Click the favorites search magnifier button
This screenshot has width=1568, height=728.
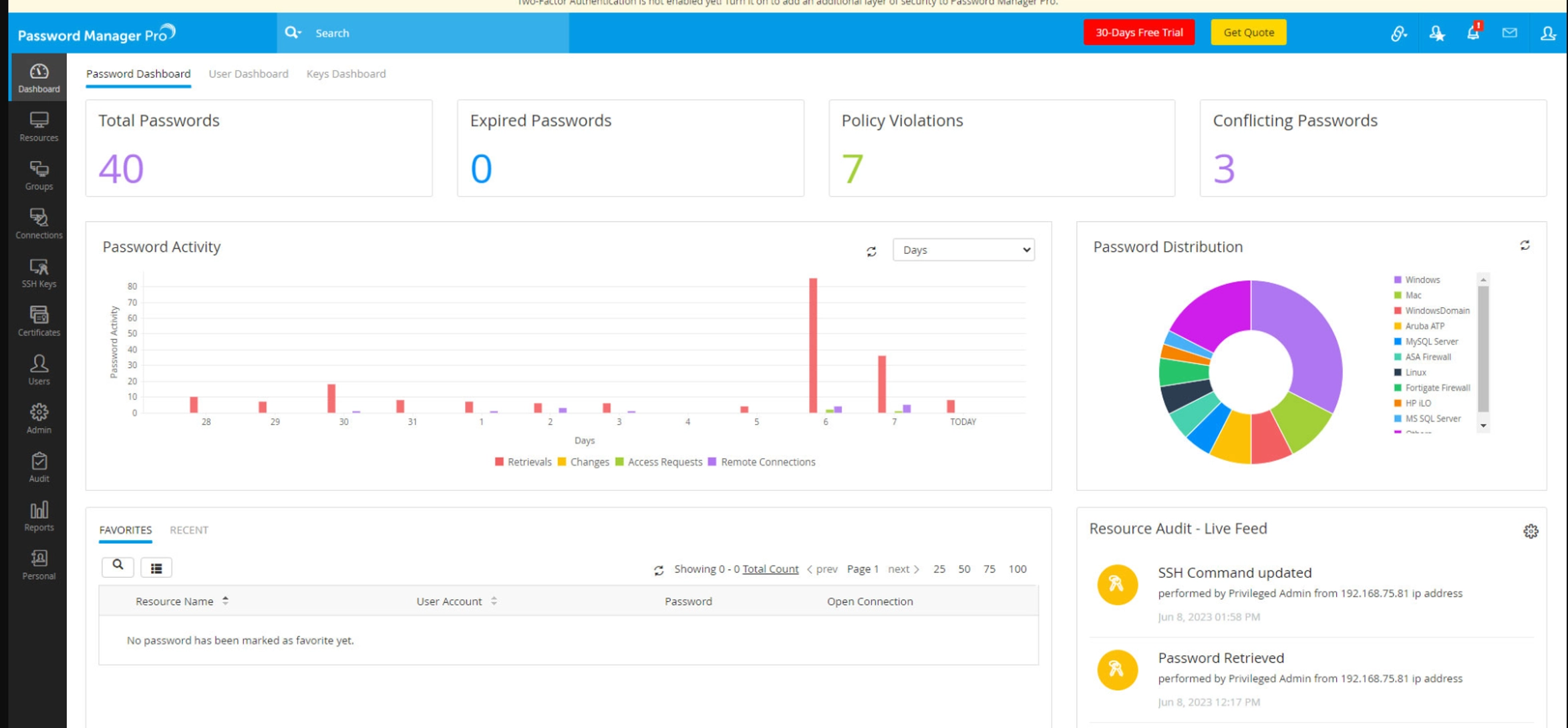[x=118, y=566]
